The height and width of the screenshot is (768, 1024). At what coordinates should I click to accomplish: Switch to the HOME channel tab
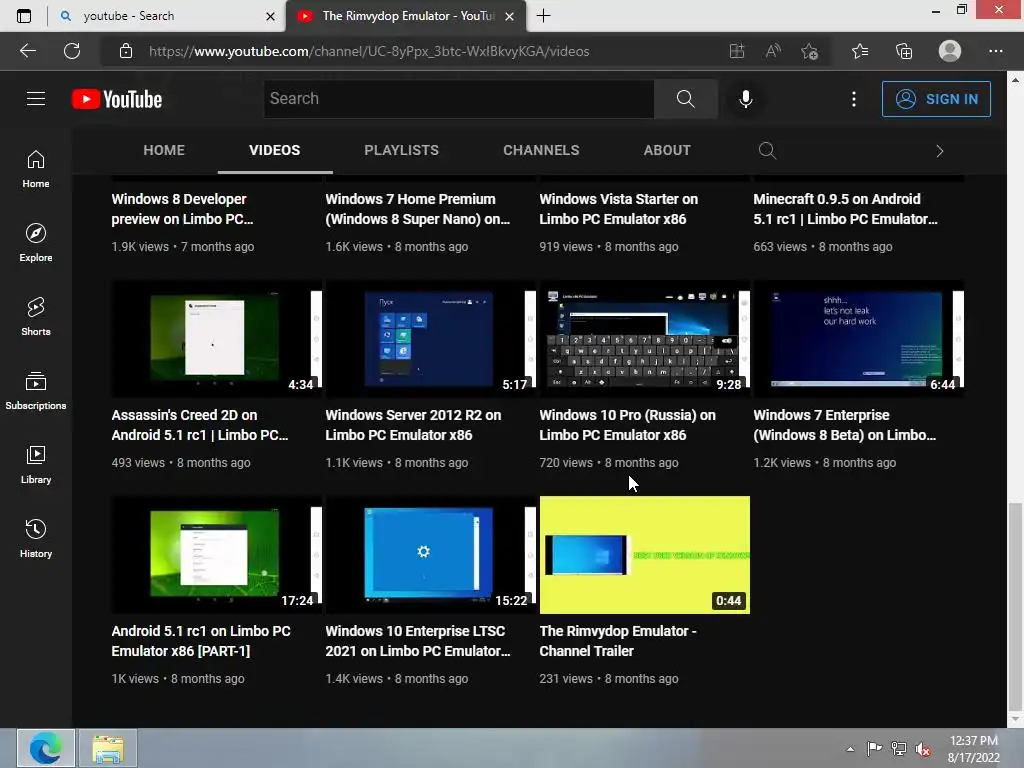point(164,150)
